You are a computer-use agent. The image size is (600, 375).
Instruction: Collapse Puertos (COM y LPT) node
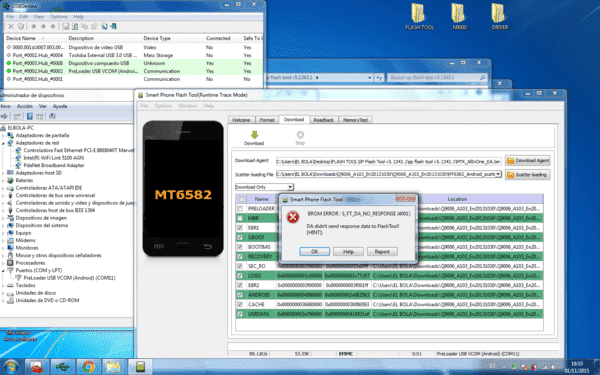pyautogui.click(x=3, y=271)
